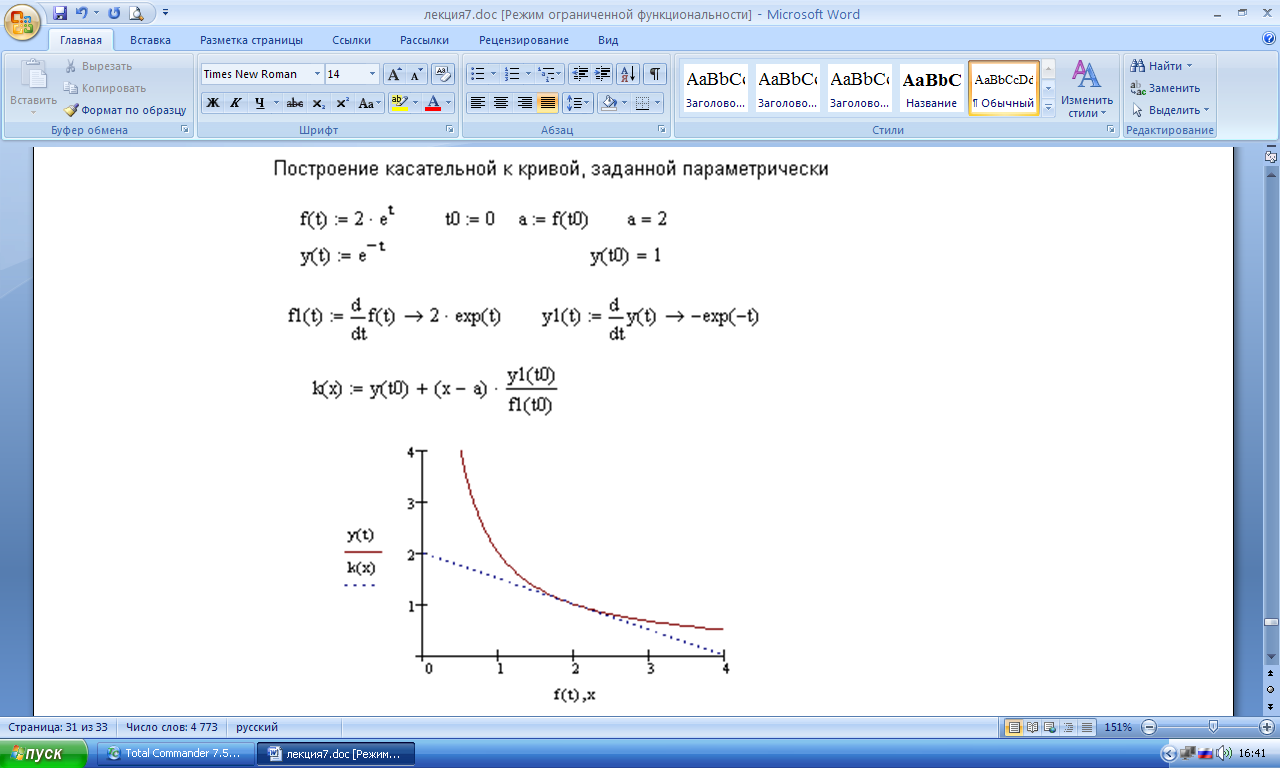The image size is (1280, 768).
Task: Decrease paragraph indent
Action: [580, 74]
